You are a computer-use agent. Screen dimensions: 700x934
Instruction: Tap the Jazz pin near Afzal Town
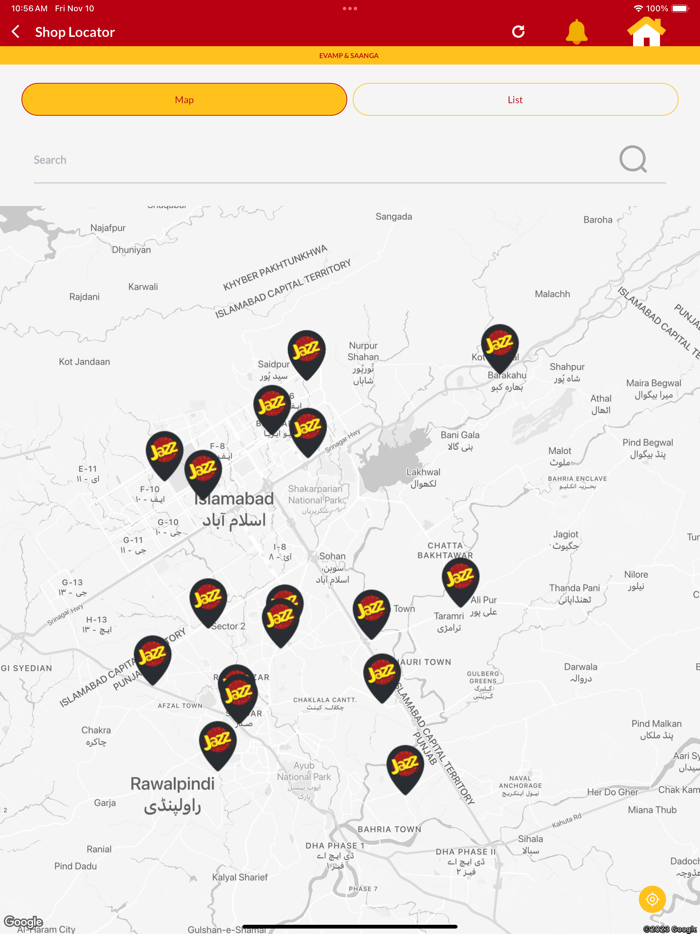click(x=153, y=660)
